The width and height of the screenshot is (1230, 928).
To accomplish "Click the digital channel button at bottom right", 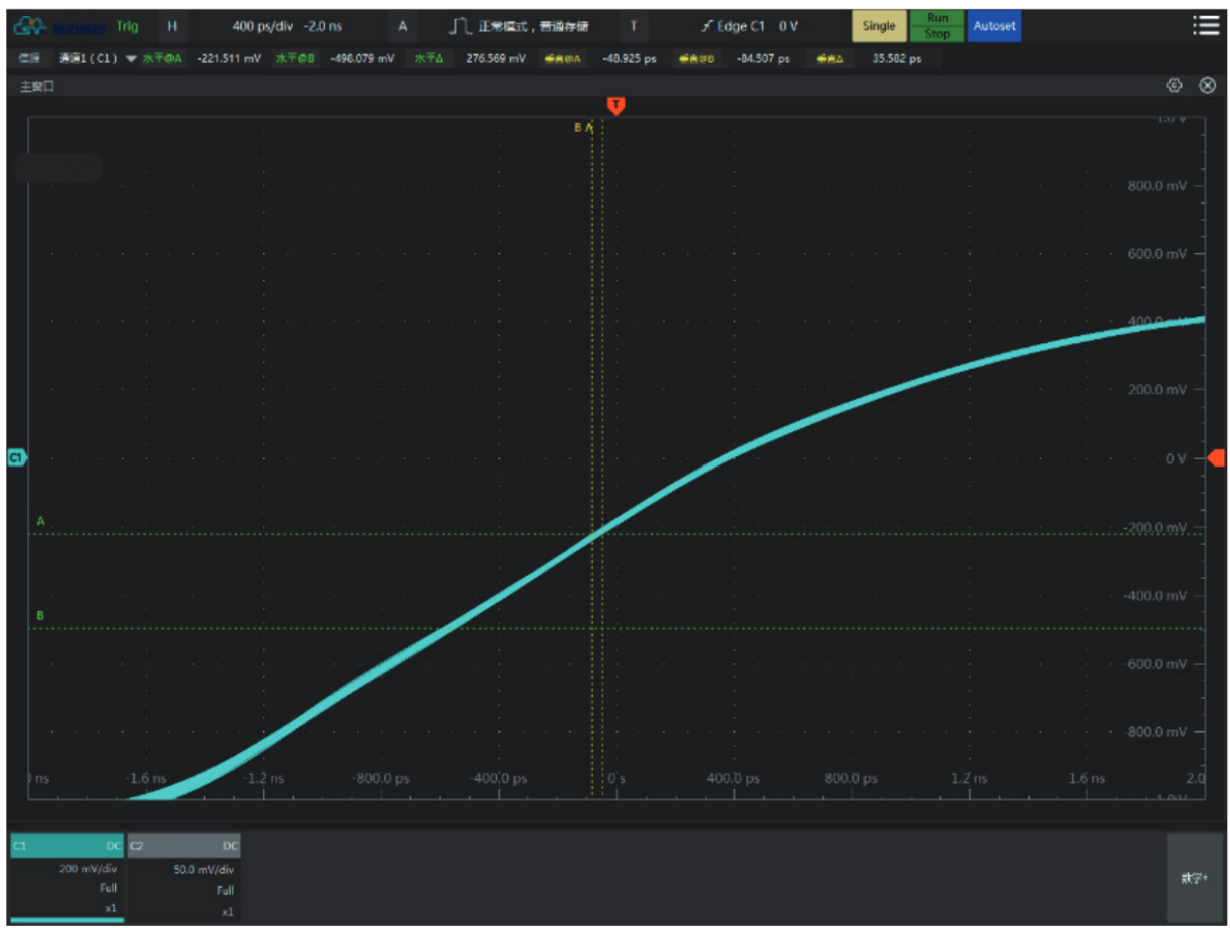I will 1194,877.
